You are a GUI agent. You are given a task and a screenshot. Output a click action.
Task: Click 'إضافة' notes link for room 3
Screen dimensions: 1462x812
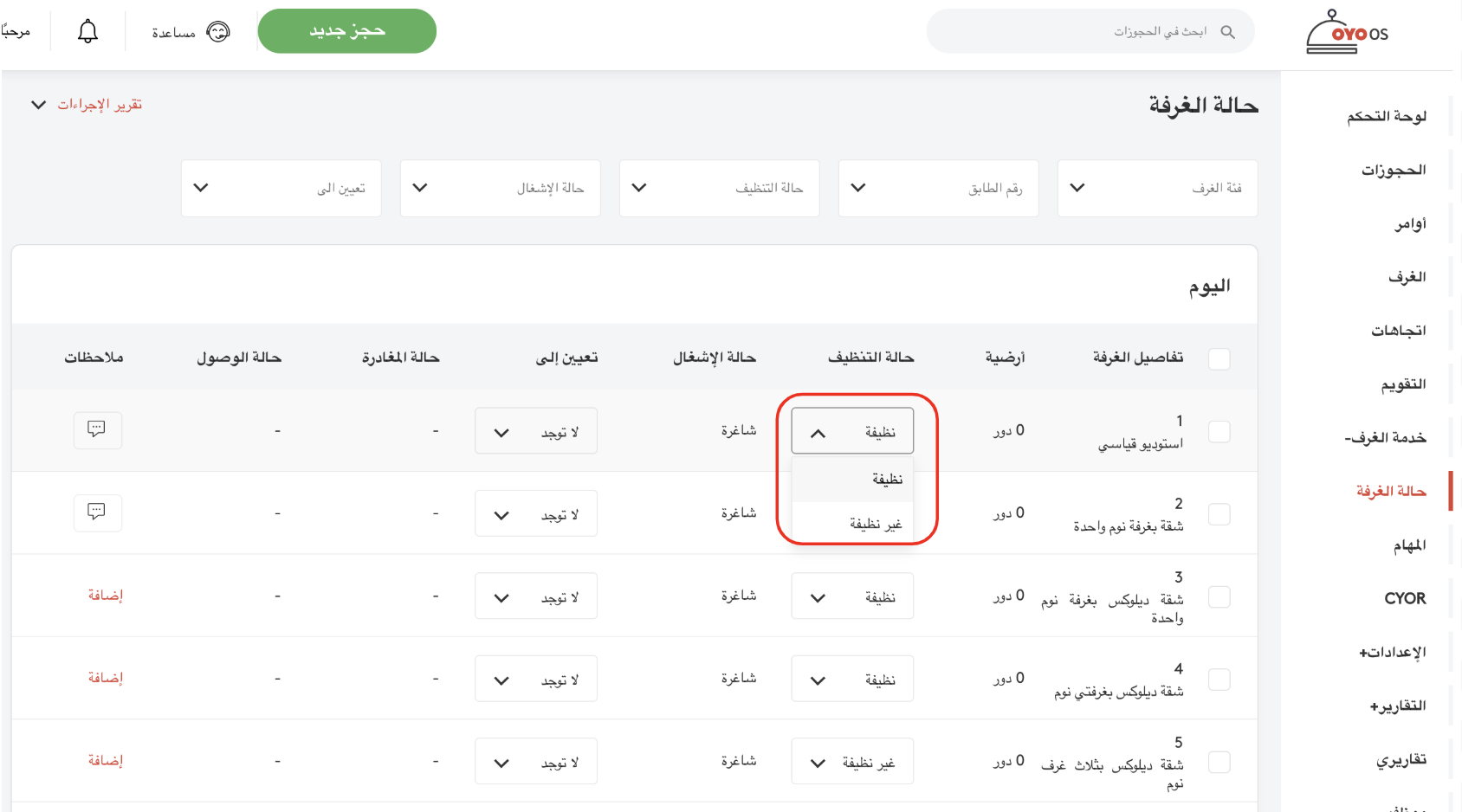click(106, 596)
